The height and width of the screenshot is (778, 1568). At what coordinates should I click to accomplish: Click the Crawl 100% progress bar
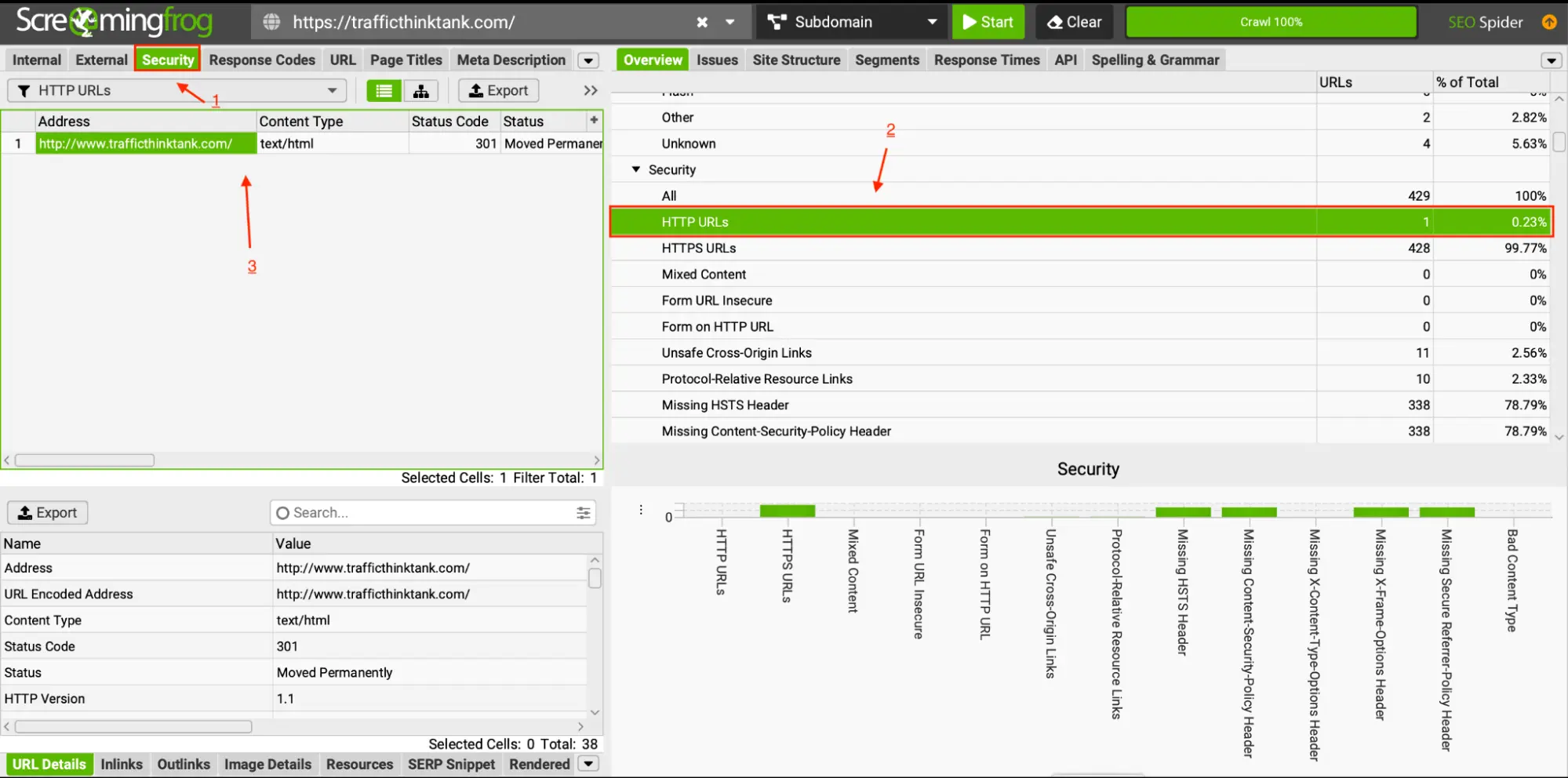(1271, 22)
